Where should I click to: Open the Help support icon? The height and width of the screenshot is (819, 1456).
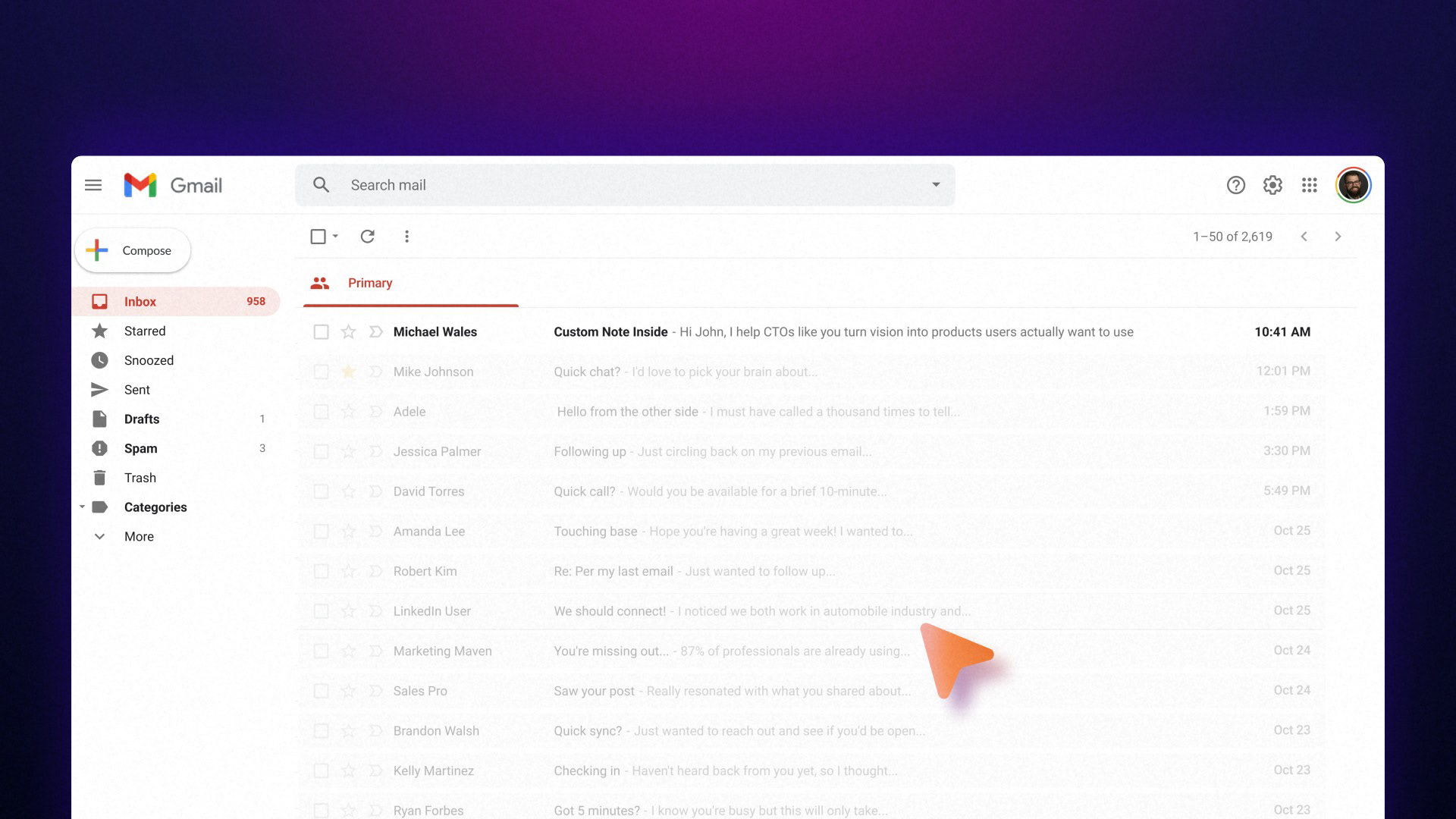click(1236, 185)
